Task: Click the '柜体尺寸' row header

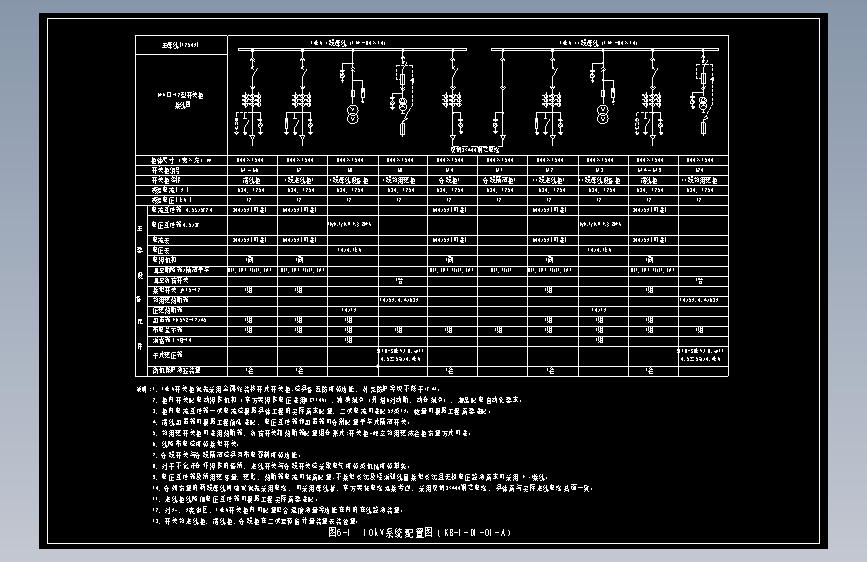Action: coord(181,160)
